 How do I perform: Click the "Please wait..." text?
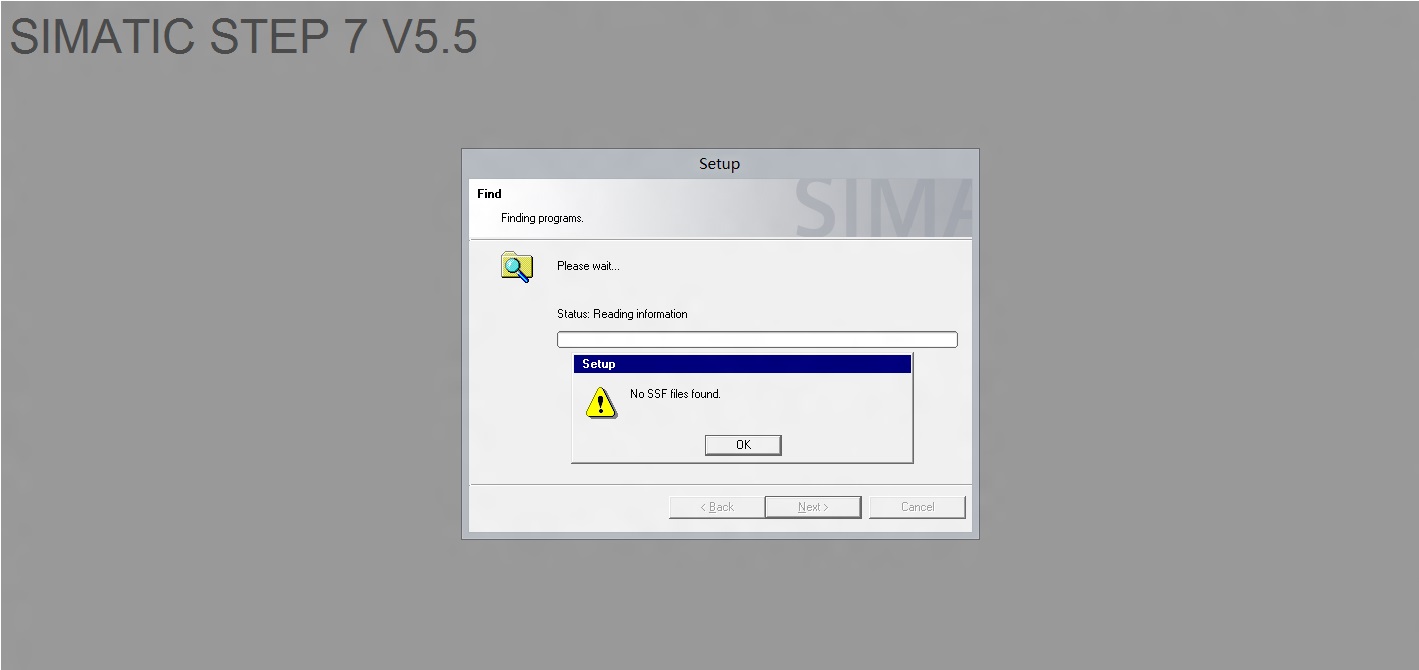[588, 266]
